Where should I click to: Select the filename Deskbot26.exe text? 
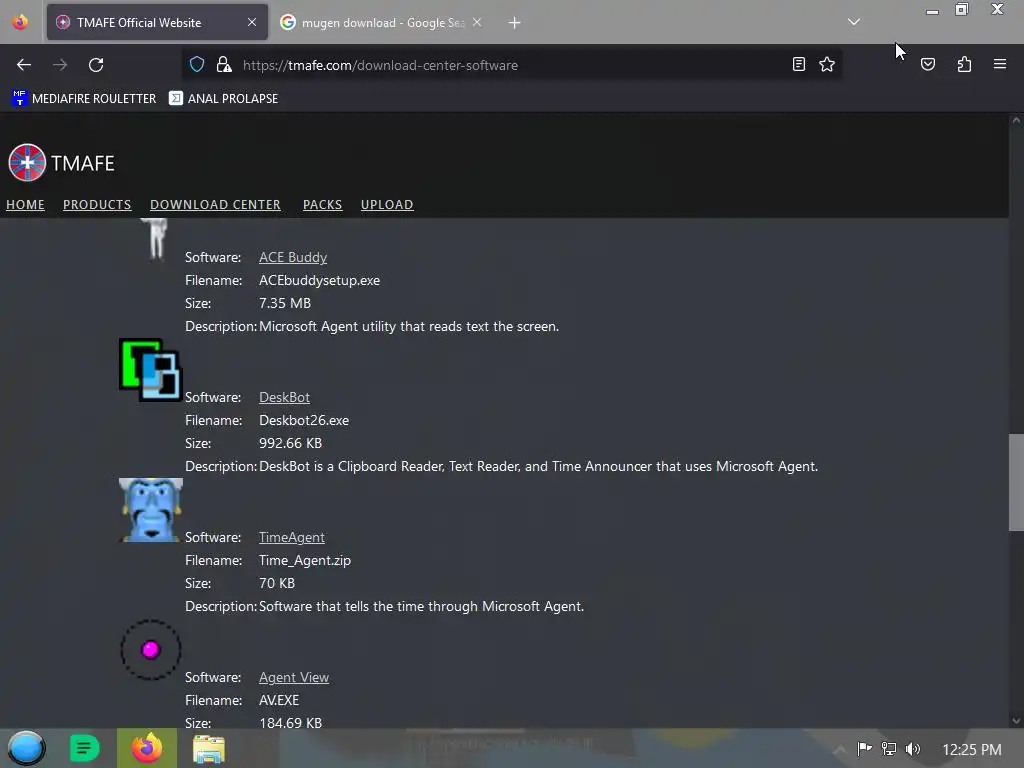tap(304, 420)
